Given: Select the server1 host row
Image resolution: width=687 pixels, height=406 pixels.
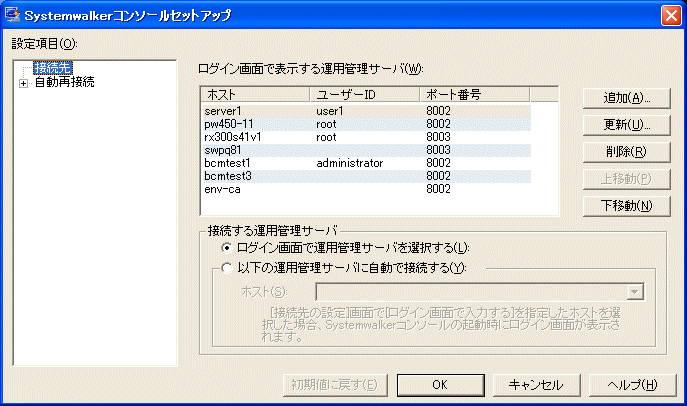Looking at the screenshot, I should click(x=367, y=111).
